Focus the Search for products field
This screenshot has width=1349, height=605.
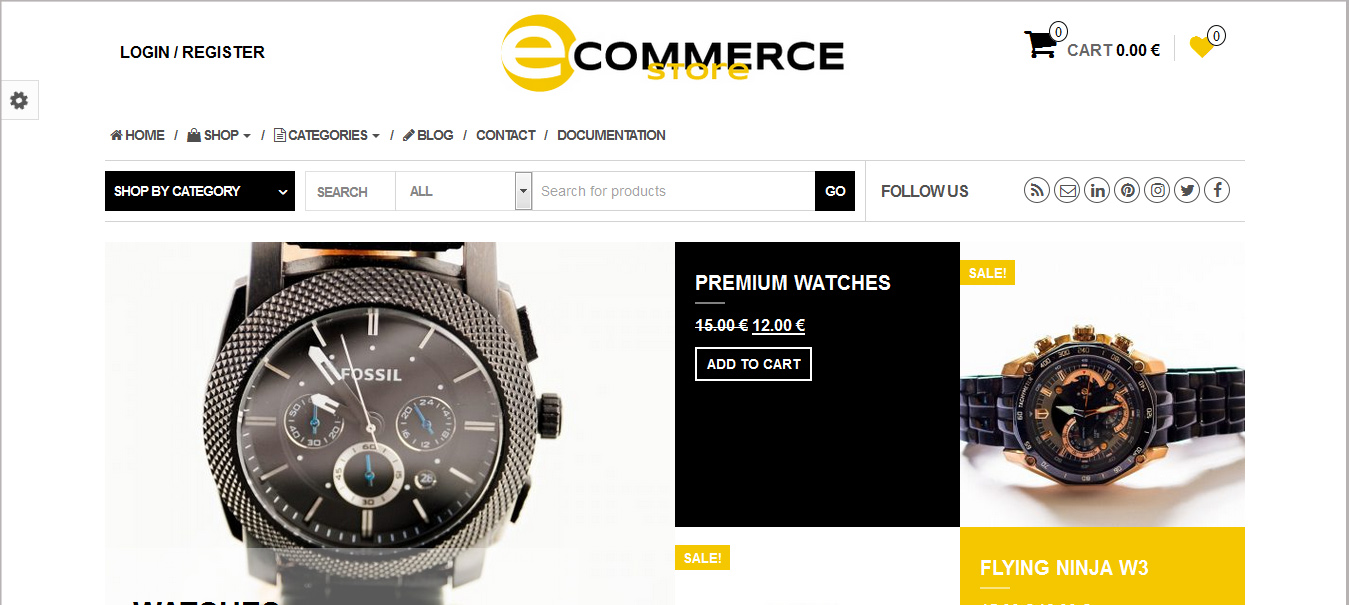[x=673, y=191]
